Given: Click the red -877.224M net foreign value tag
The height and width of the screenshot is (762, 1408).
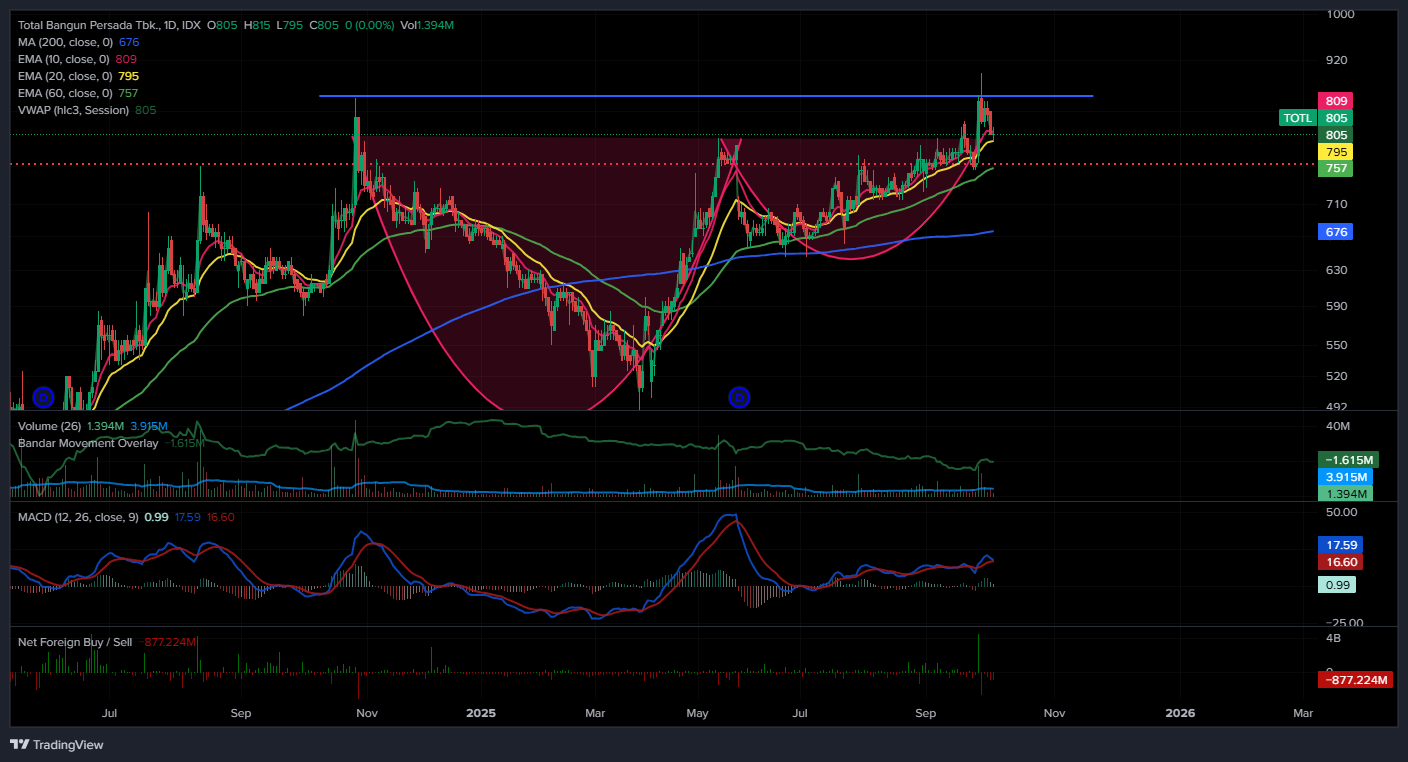Looking at the screenshot, I should (x=1355, y=680).
